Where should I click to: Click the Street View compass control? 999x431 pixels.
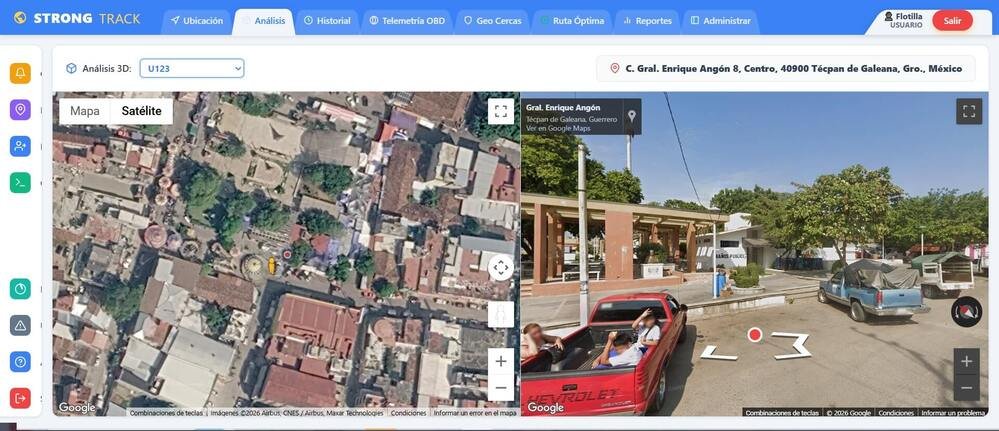tap(967, 312)
